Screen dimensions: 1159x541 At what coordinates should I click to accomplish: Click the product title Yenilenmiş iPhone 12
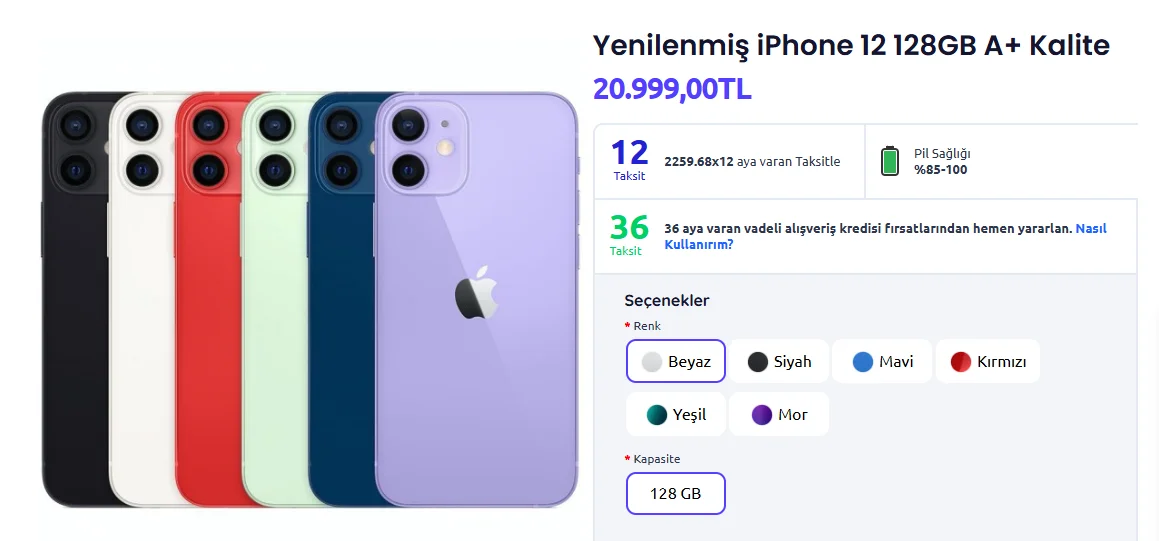click(851, 45)
